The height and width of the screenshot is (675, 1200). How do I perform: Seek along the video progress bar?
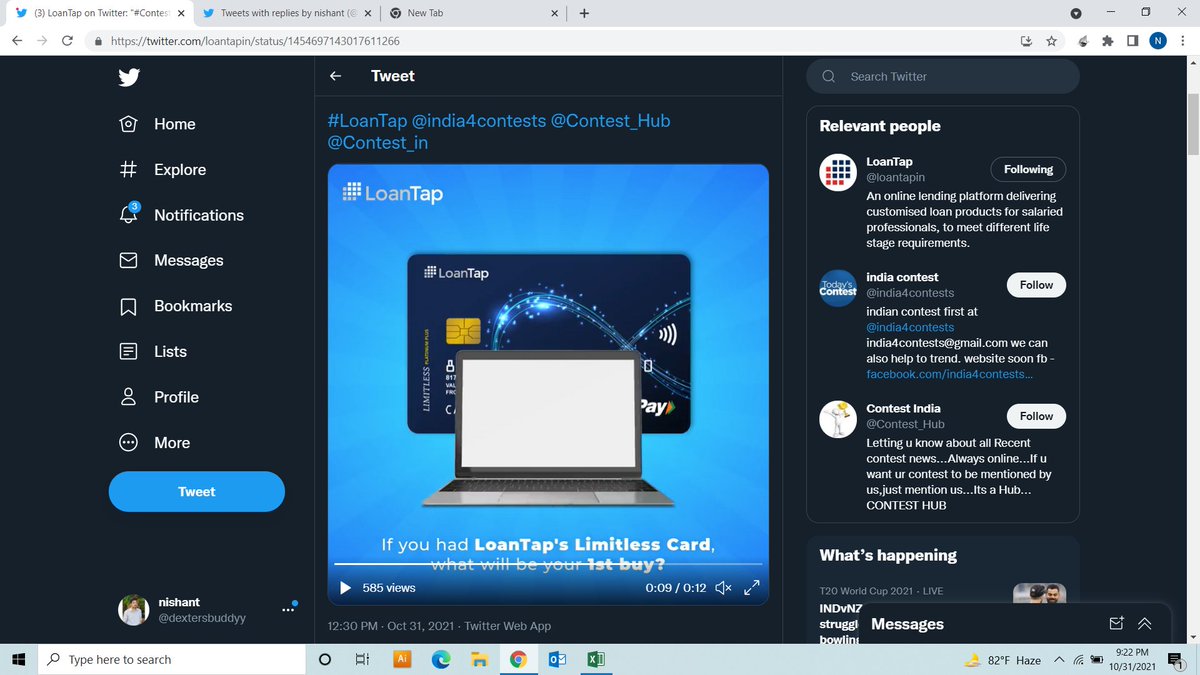coord(547,564)
